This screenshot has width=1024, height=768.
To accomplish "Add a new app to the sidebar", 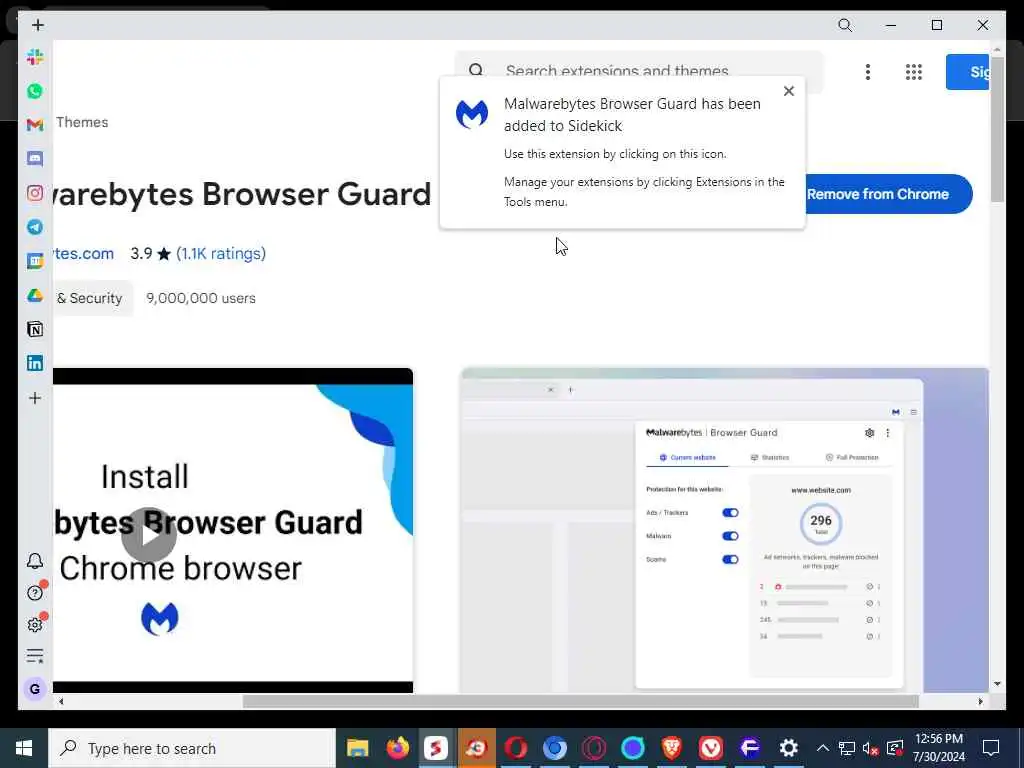I will click(x=35, y=398).
